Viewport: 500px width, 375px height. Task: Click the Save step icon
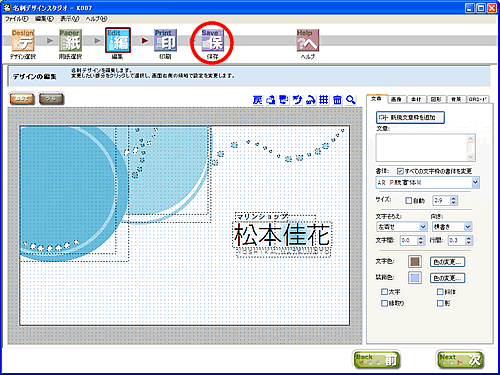click(x=213, y=41)
